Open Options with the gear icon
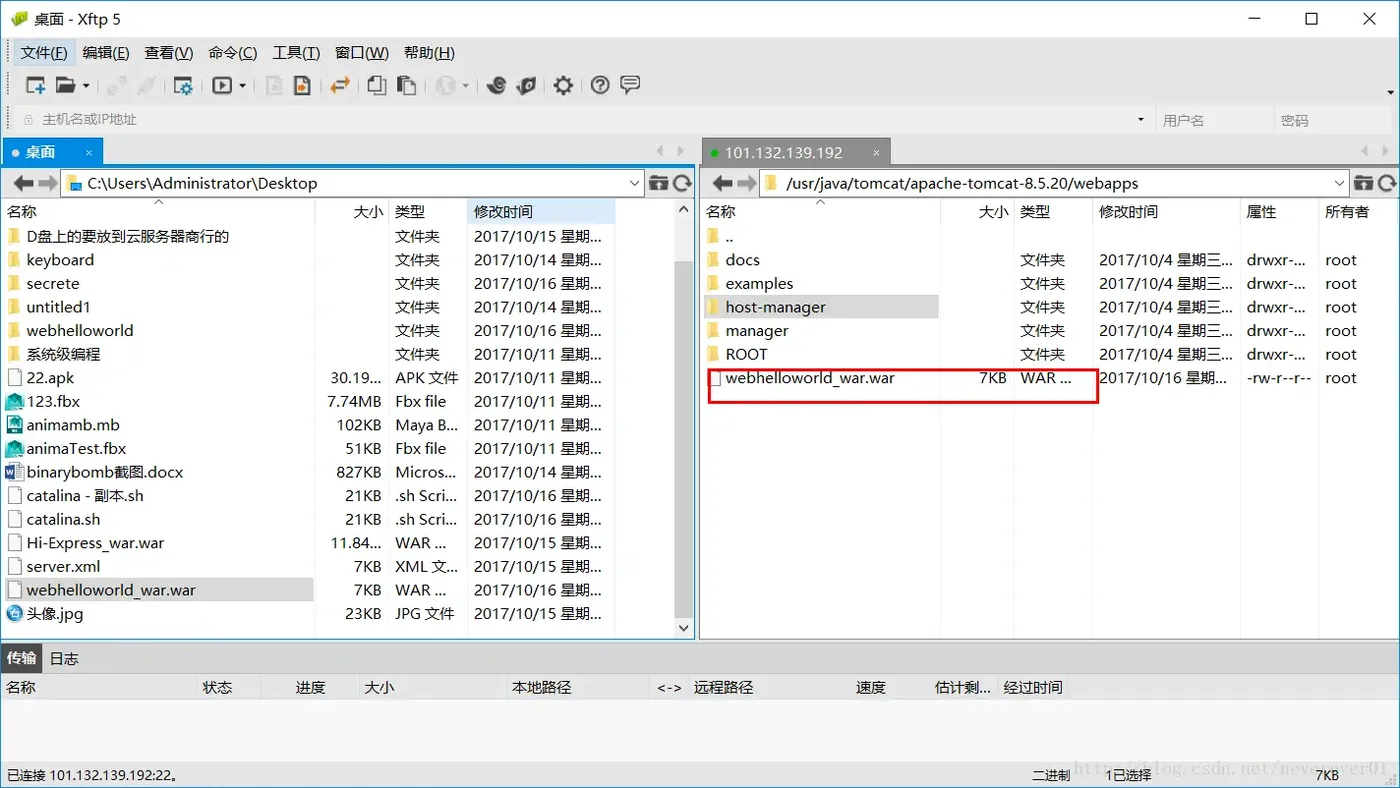Screen dimensions: 1400x788 pyautogui.click(x=563, y=86)
